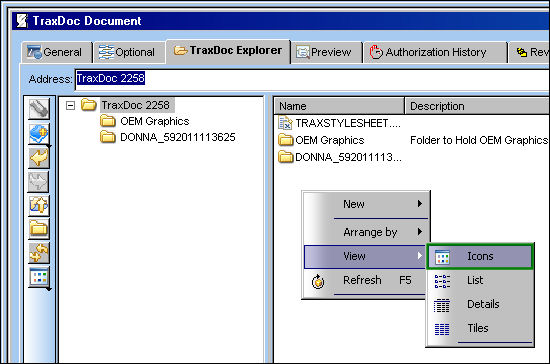Click the yellow refresh arrows sidebar icon
Screen dimensions: 550x364
click(x=39, y=253)
